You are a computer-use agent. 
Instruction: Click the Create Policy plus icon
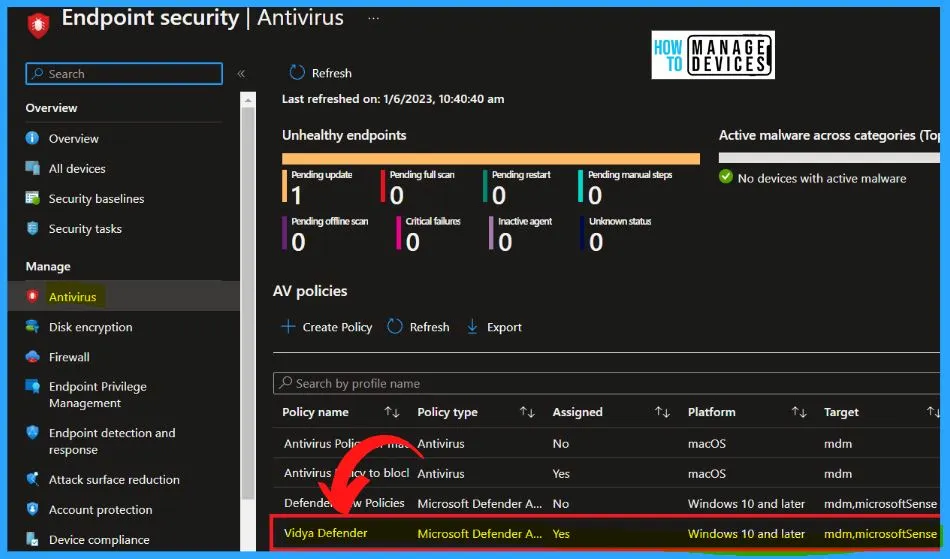(x=288, y=326)
